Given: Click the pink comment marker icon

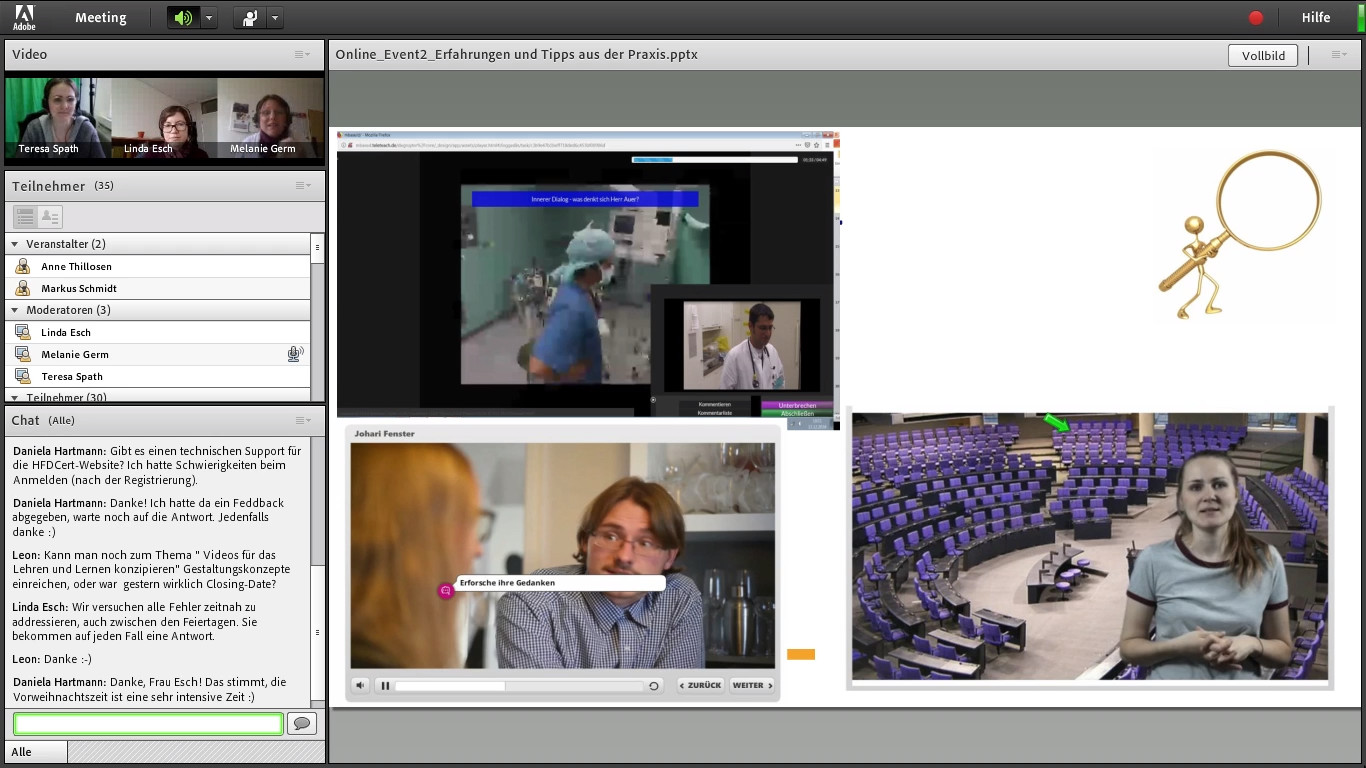Looking at the screenshot, I should [446, 591].
